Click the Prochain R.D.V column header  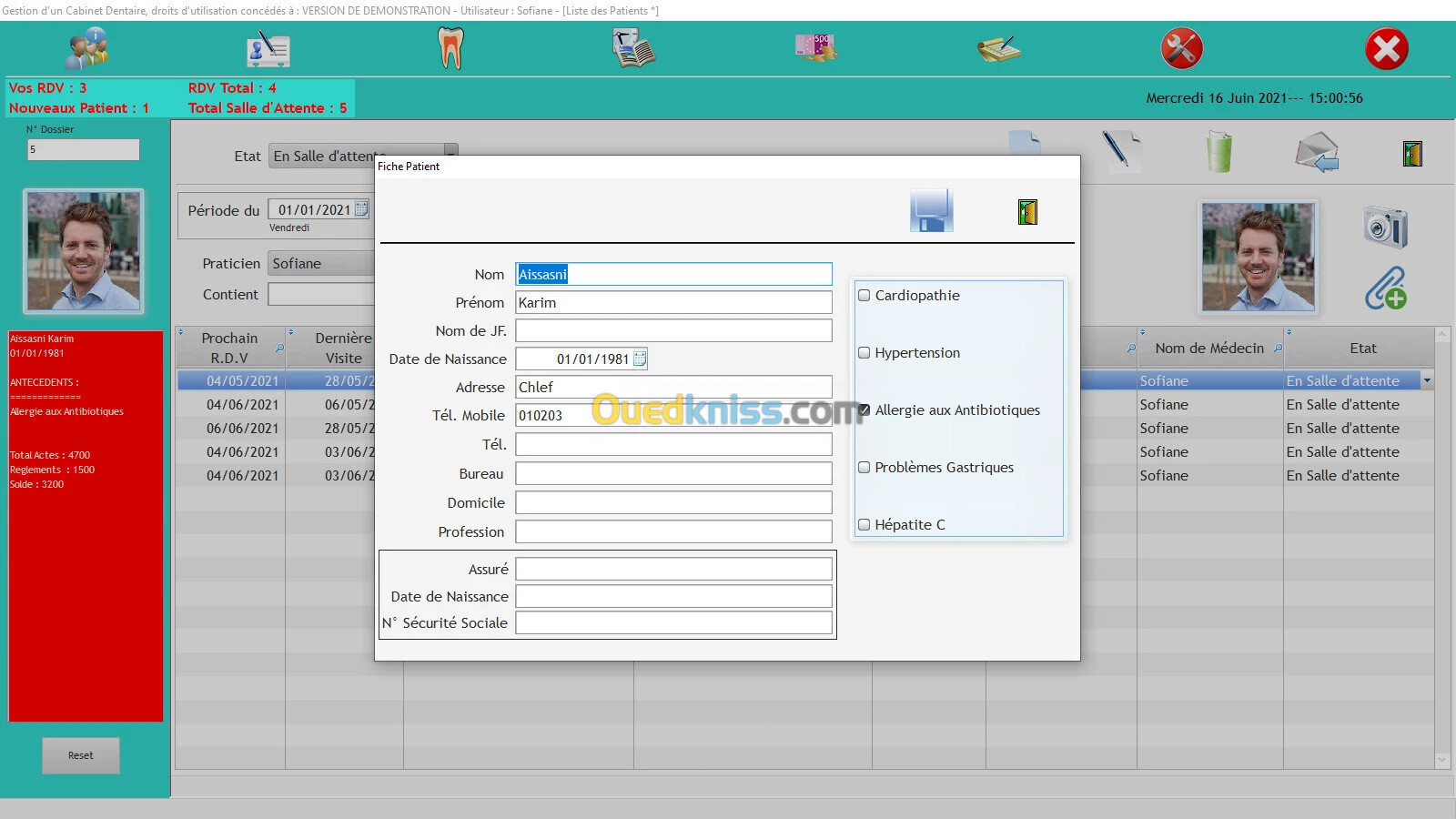click(x=229, y=348)
